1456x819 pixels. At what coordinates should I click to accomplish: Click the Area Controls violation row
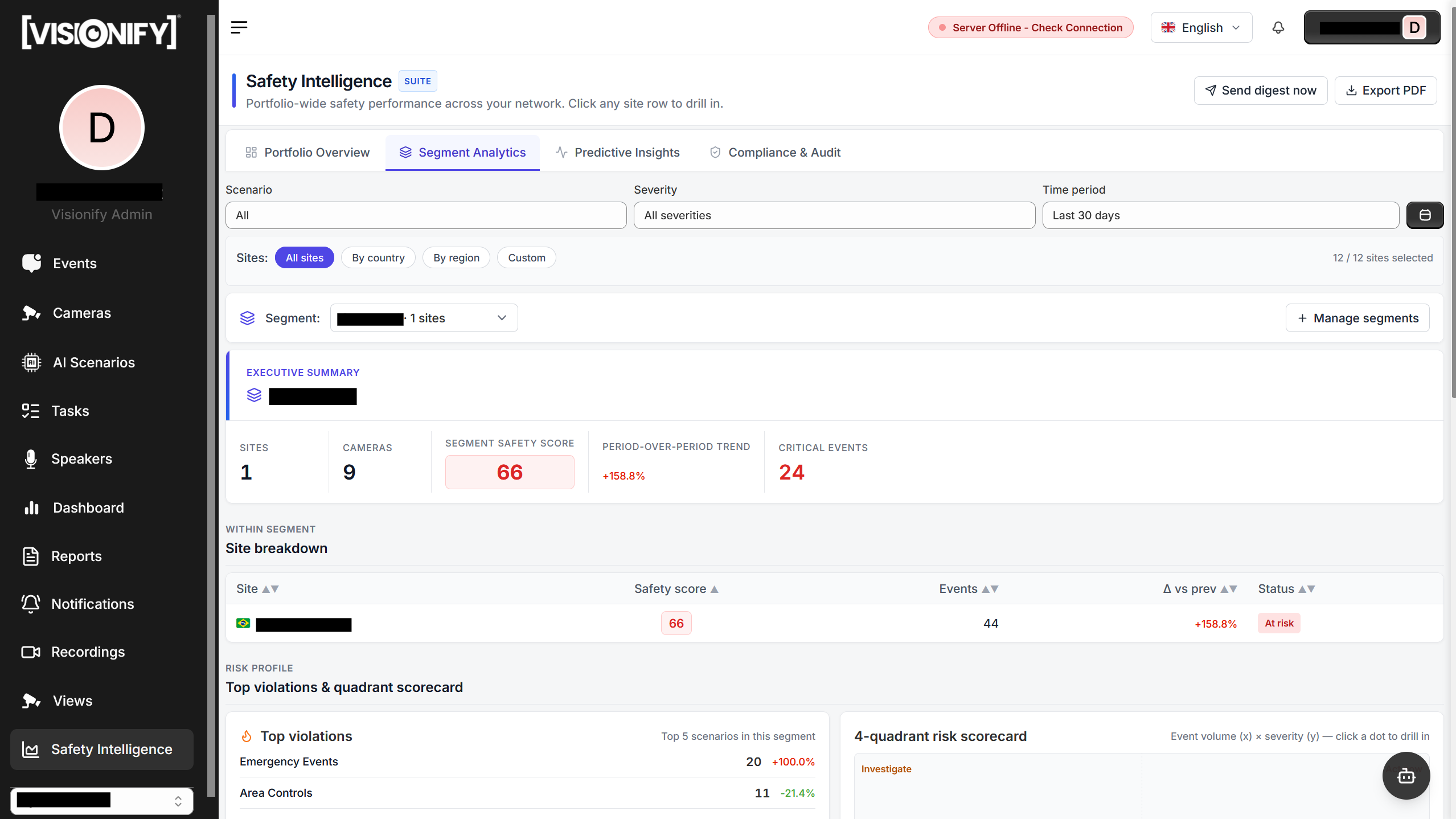pos(527,793)
